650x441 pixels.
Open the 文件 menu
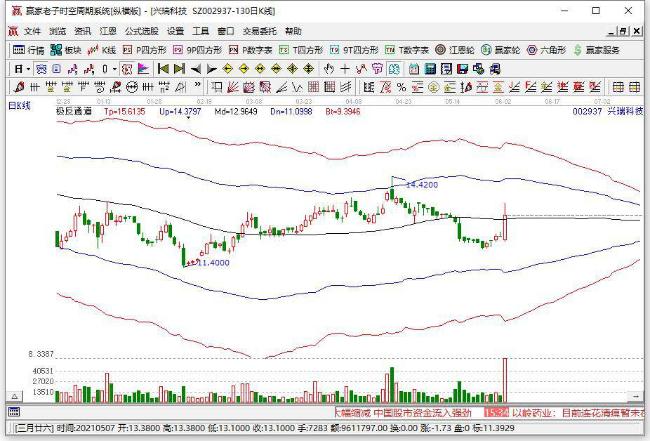32,32
